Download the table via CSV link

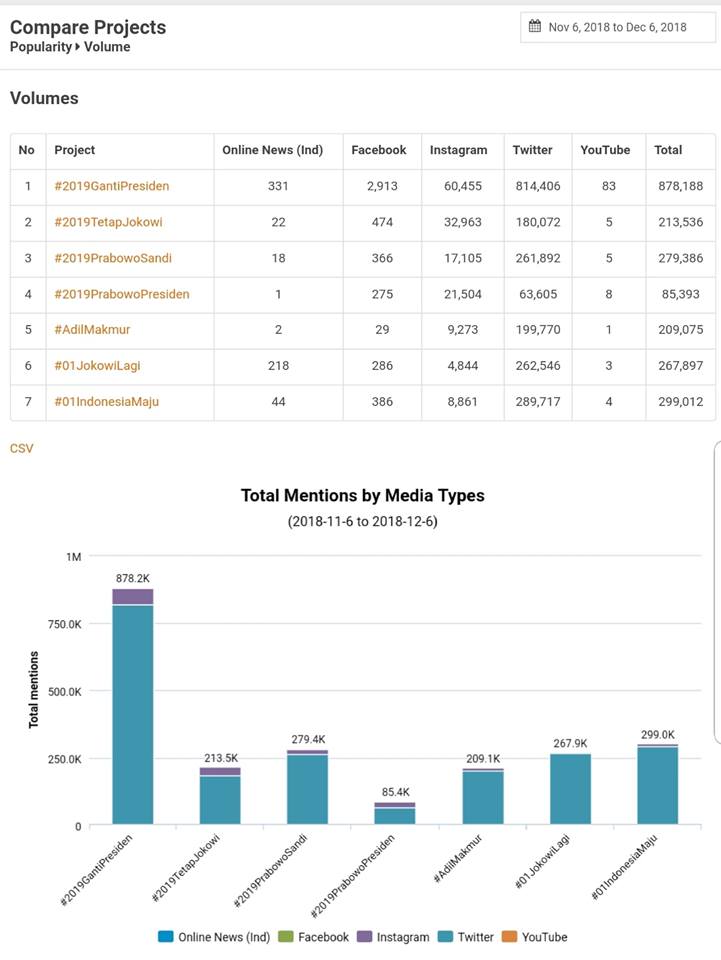(x=21, y=448)
